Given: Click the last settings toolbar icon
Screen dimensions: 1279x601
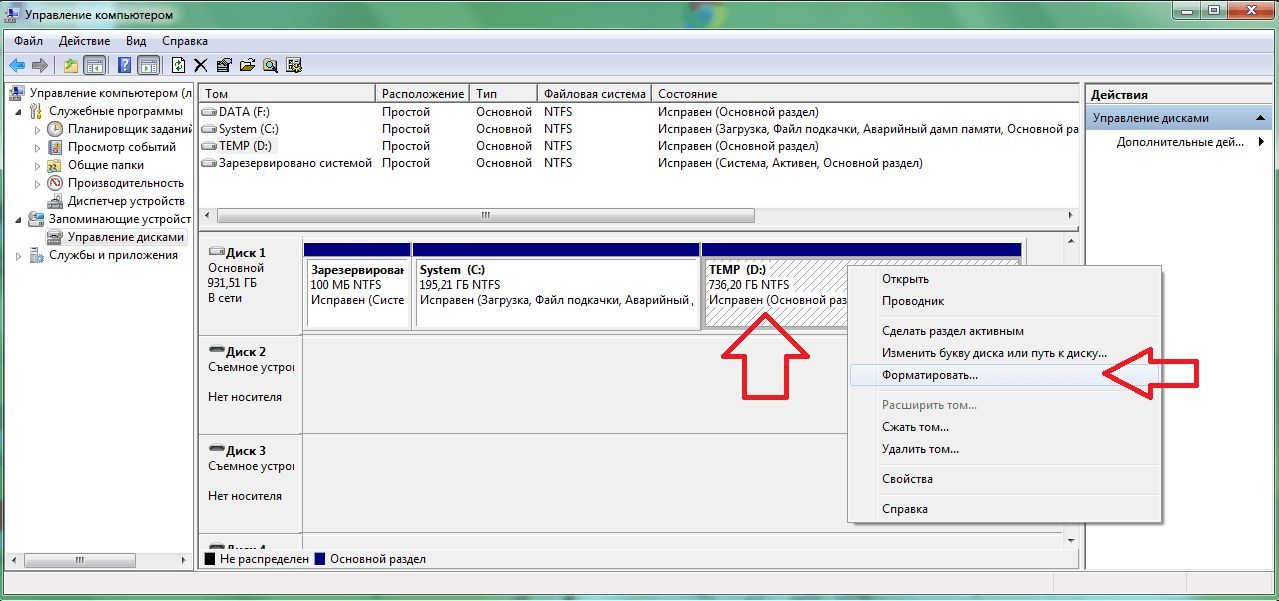Looking at the screenshot, I should tap(294, 65).
